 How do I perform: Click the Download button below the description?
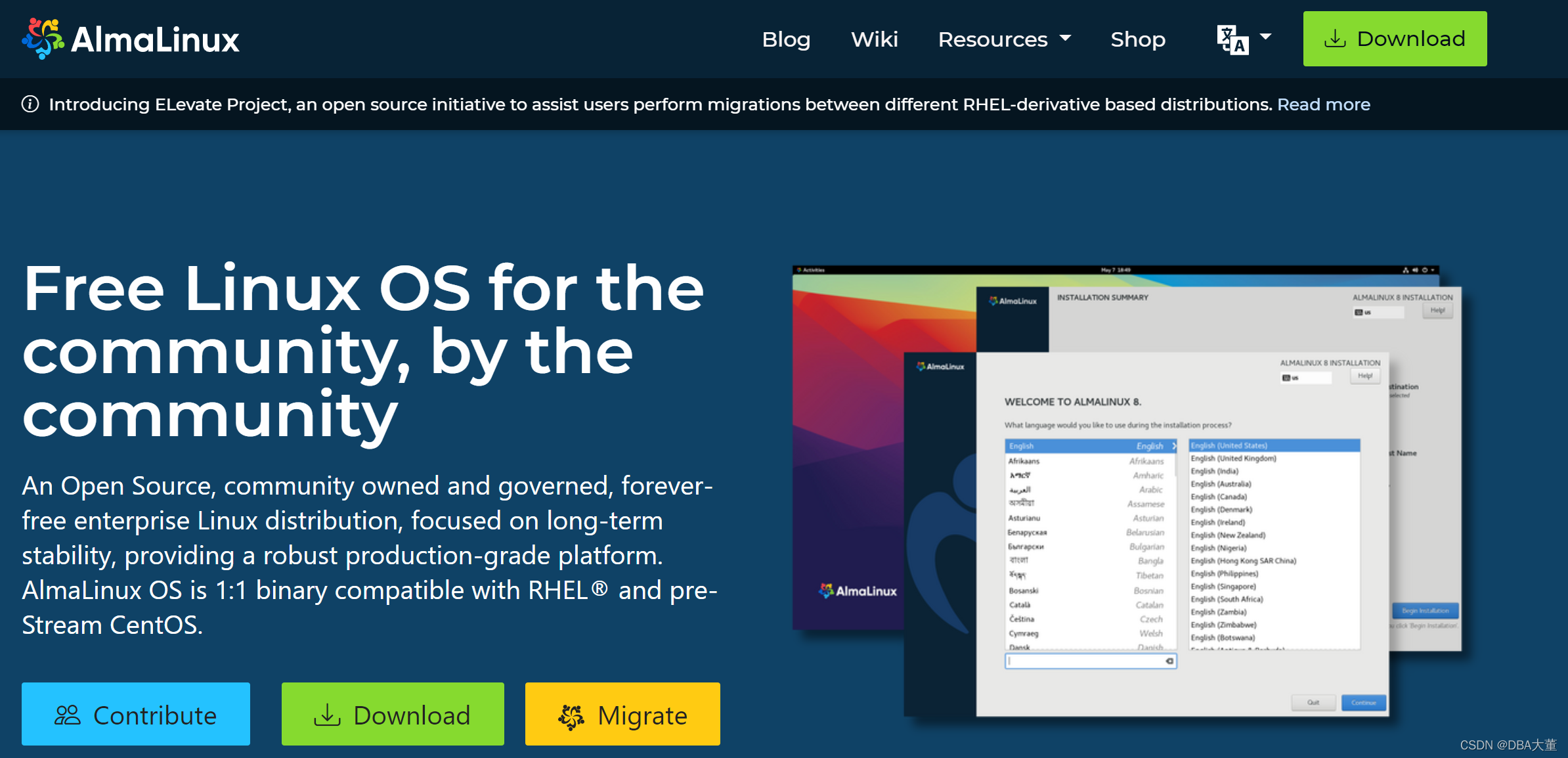pyautogui.click(x=393, y=714)
